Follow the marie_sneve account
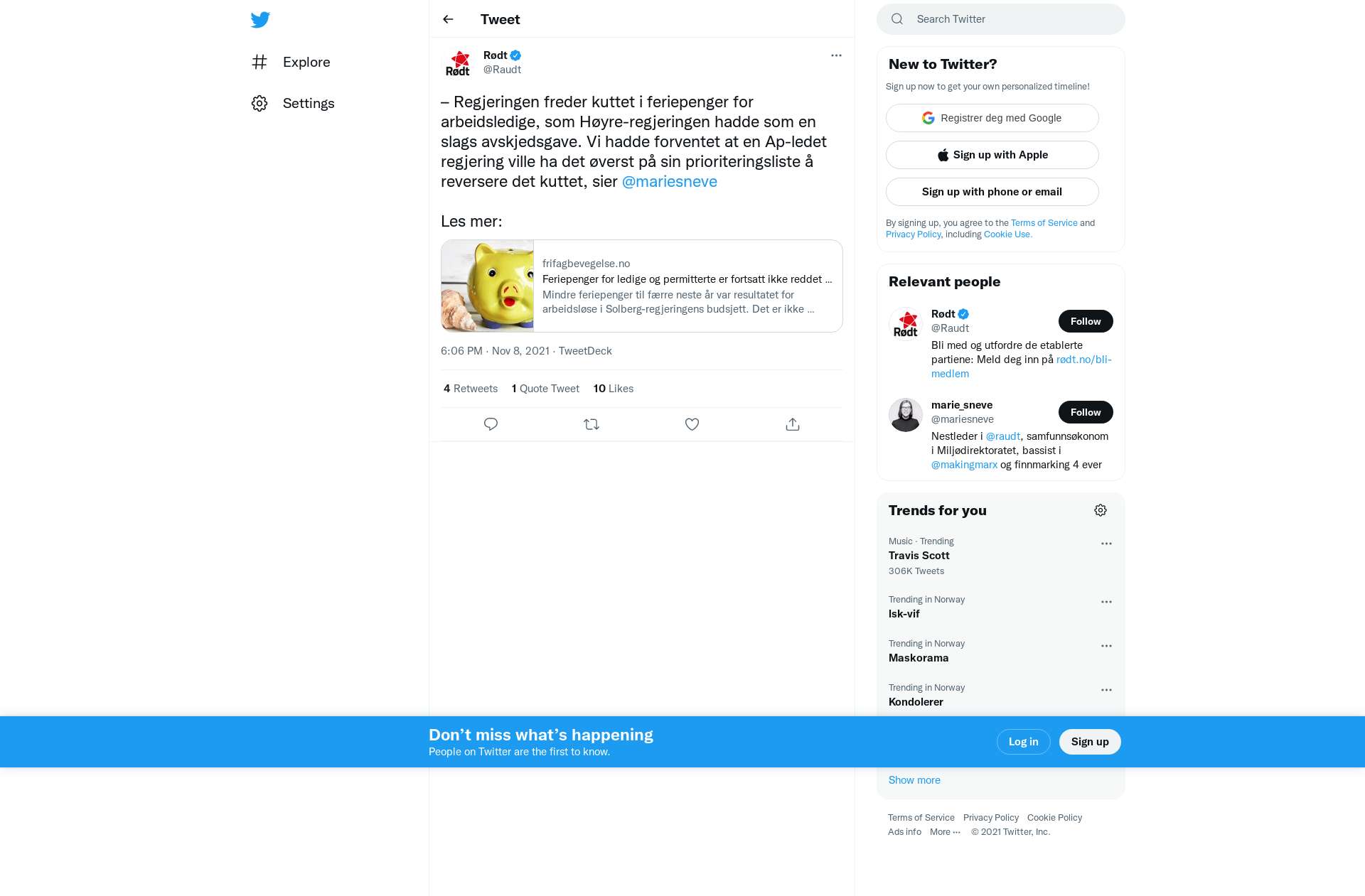Screen dimensions: 1365x896 pyautogui.click(x=1086, y=412)
